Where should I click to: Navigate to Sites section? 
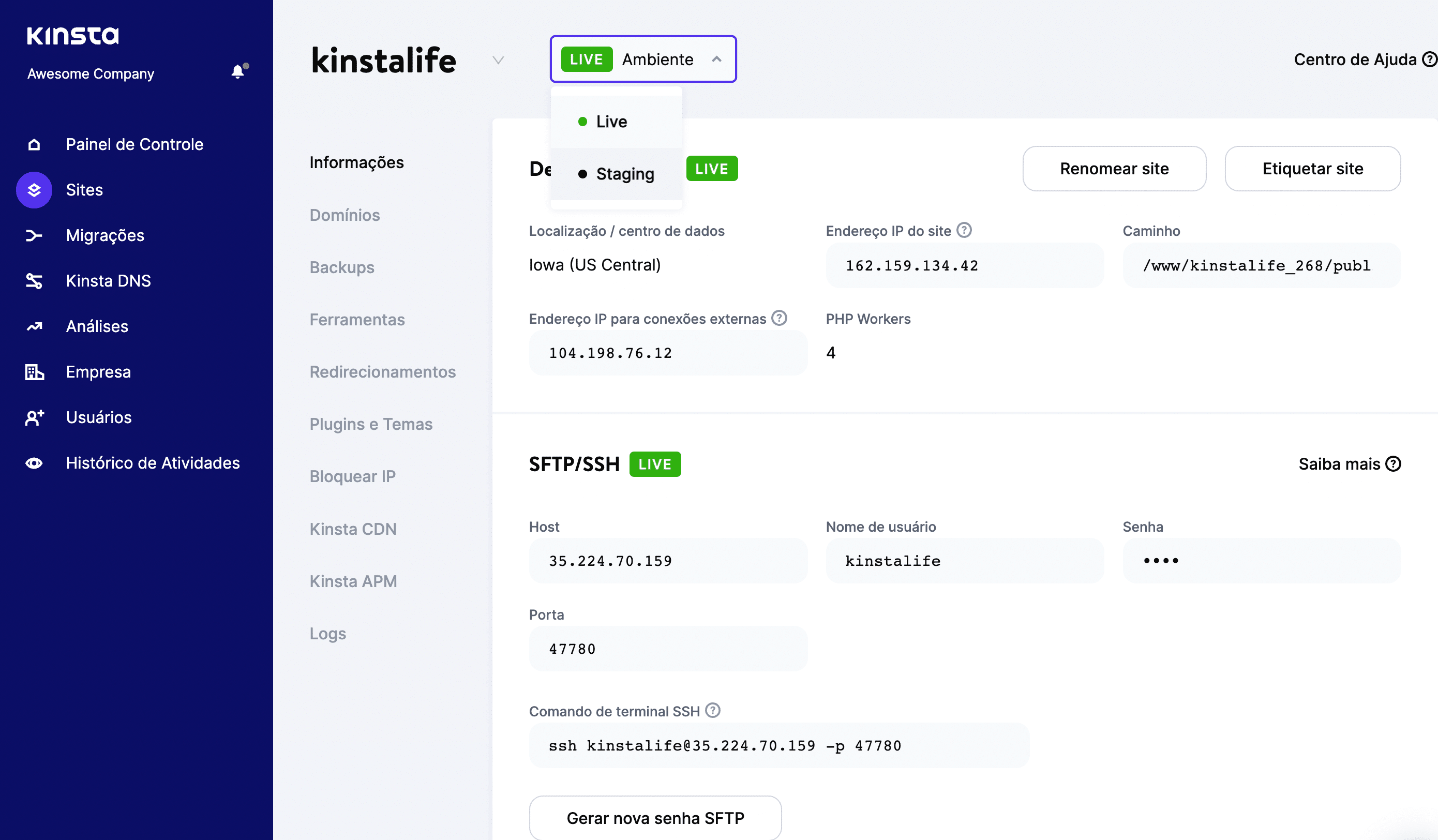point(83,189)
